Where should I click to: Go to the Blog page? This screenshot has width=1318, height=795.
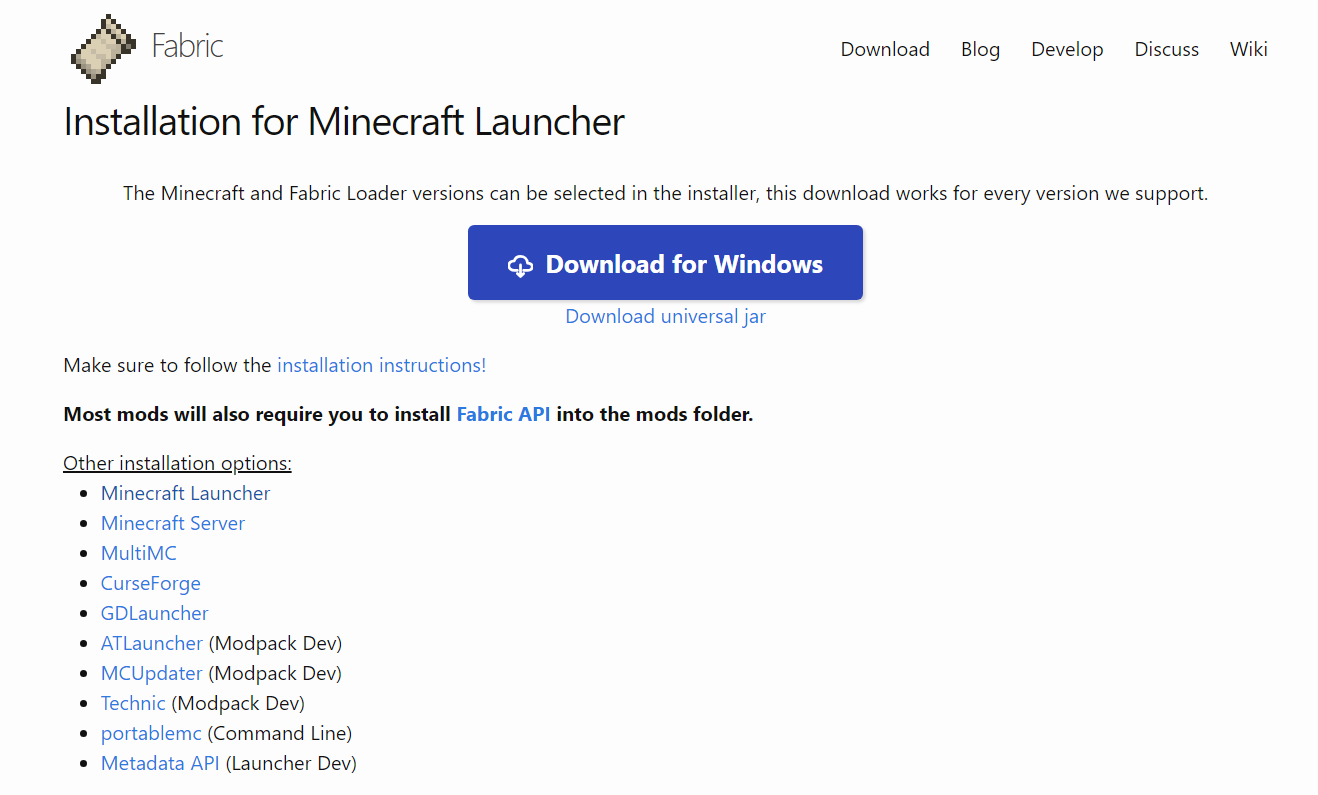(x=980, y=49)
